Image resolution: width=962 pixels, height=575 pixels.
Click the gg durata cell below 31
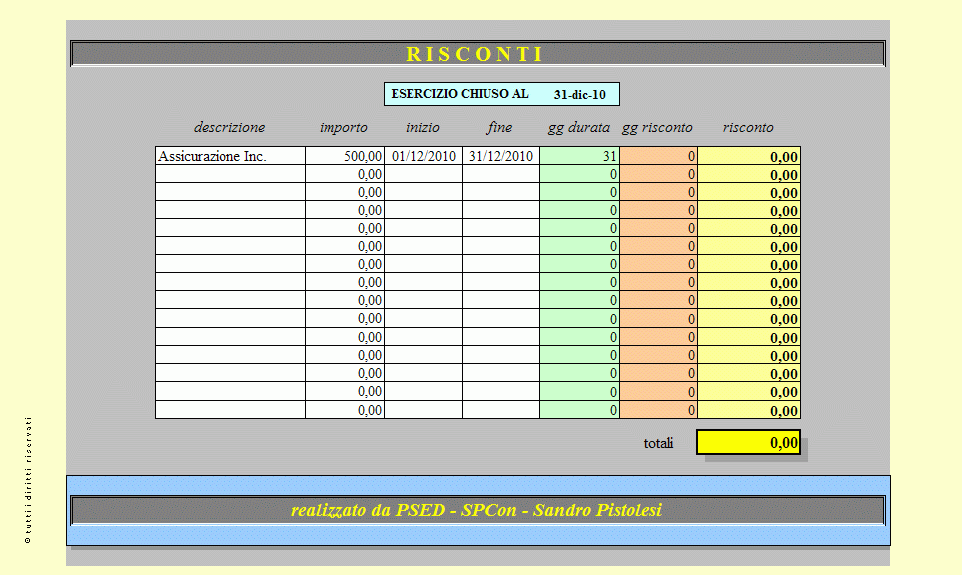pos(579,174)
